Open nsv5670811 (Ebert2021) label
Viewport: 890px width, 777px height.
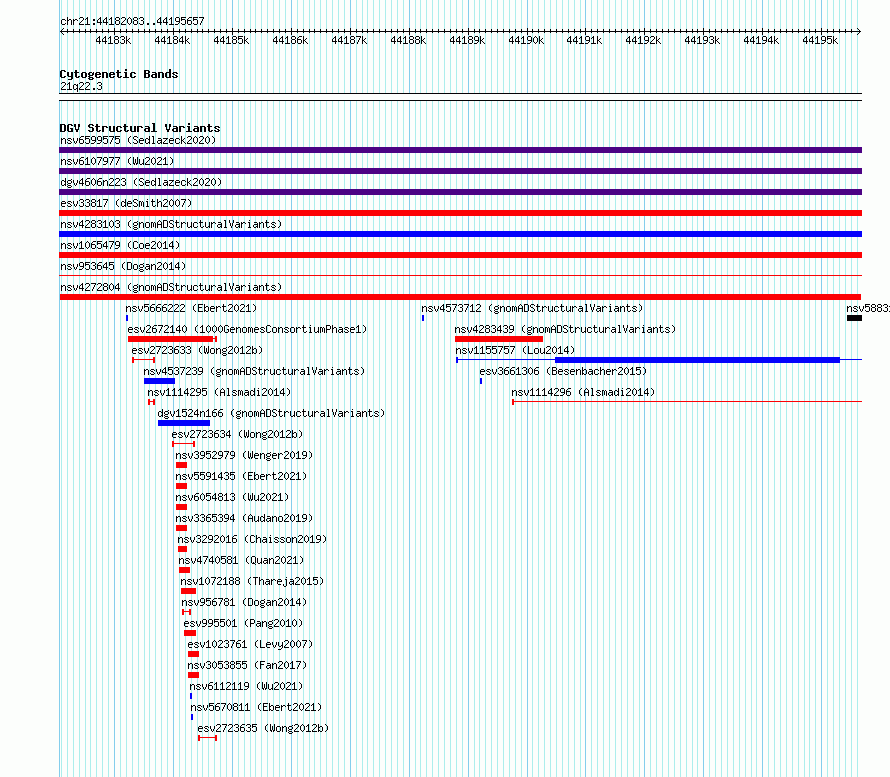point(256,707)
